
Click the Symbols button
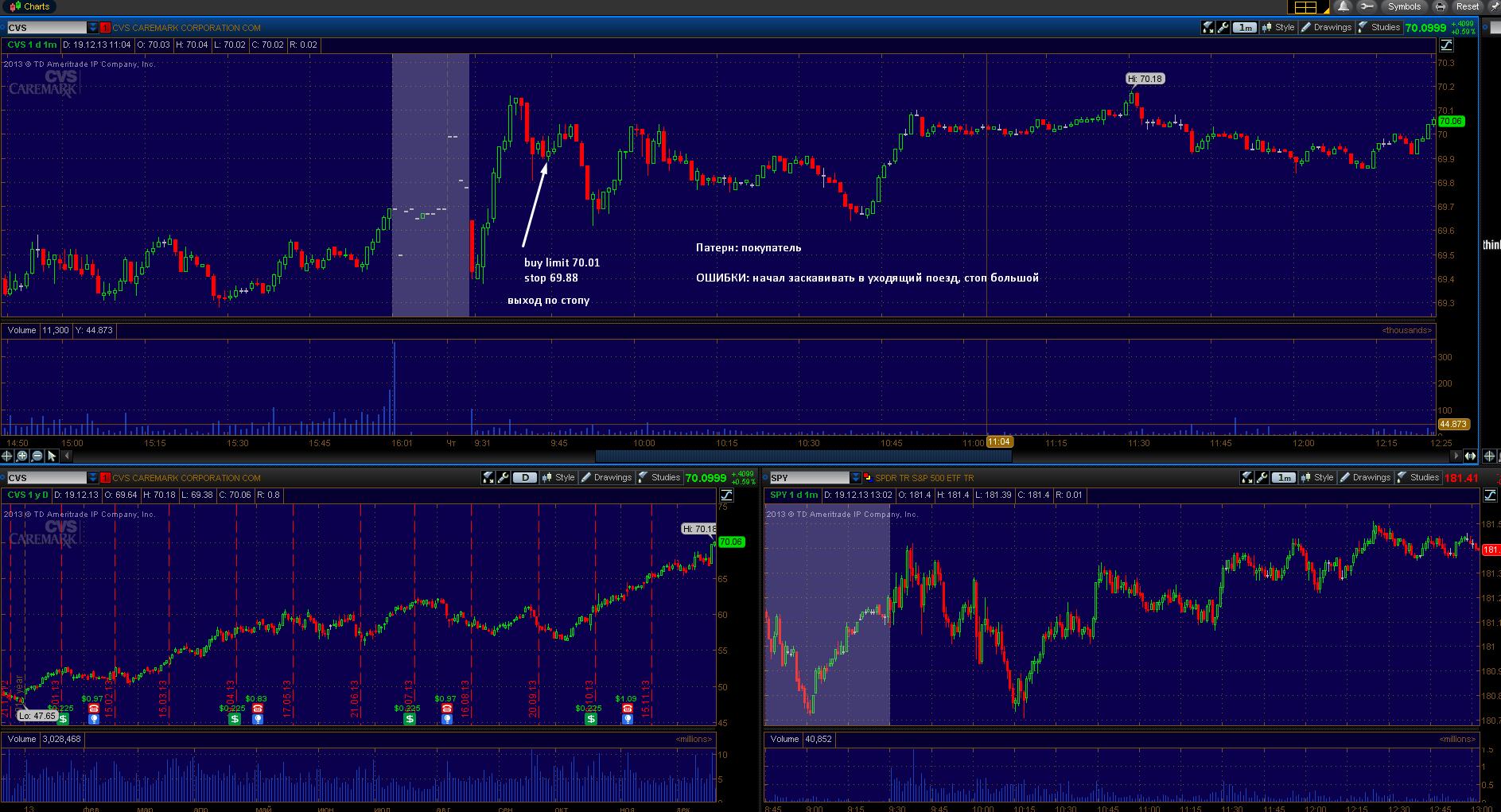(x=1404, y=6)
